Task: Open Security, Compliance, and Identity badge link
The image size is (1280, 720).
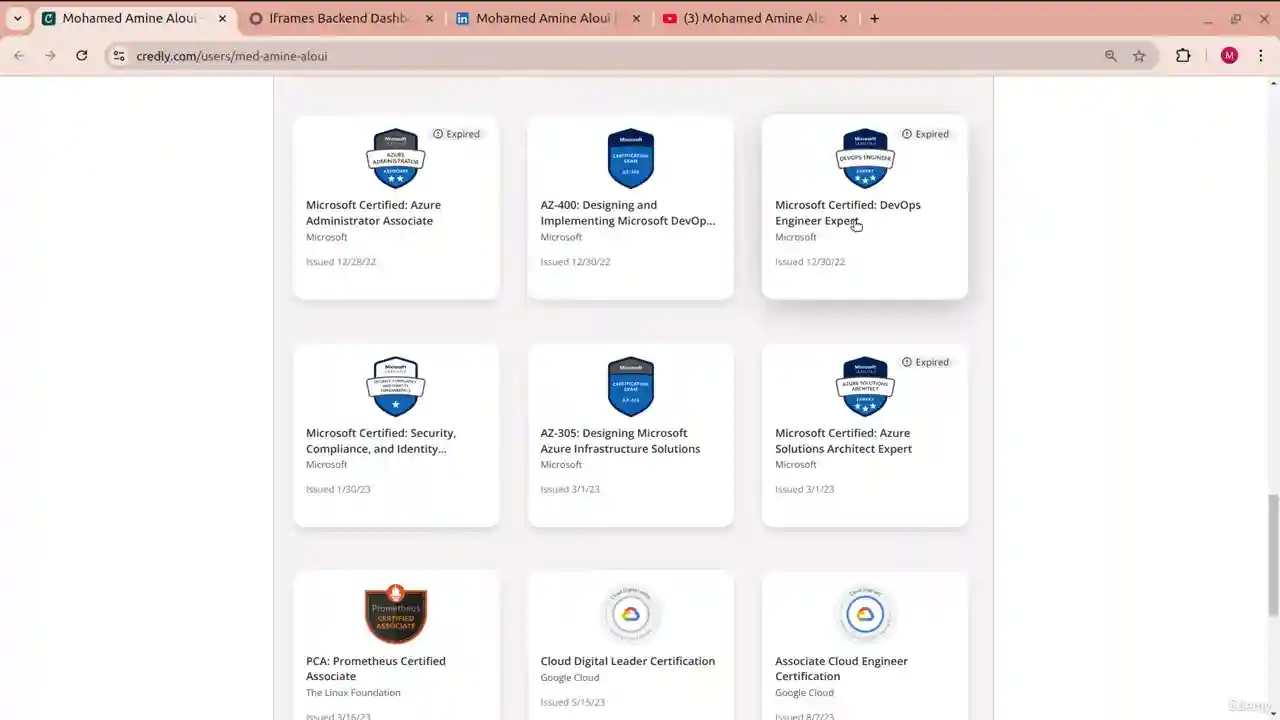Action: (381, 441)
